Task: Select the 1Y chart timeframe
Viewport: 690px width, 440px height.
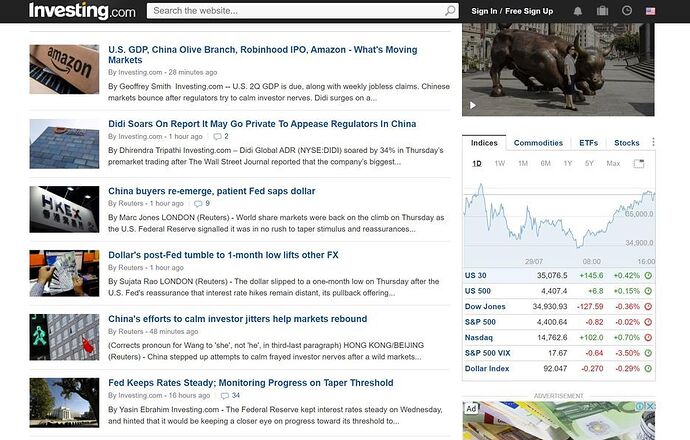Action: click(568, 163)
